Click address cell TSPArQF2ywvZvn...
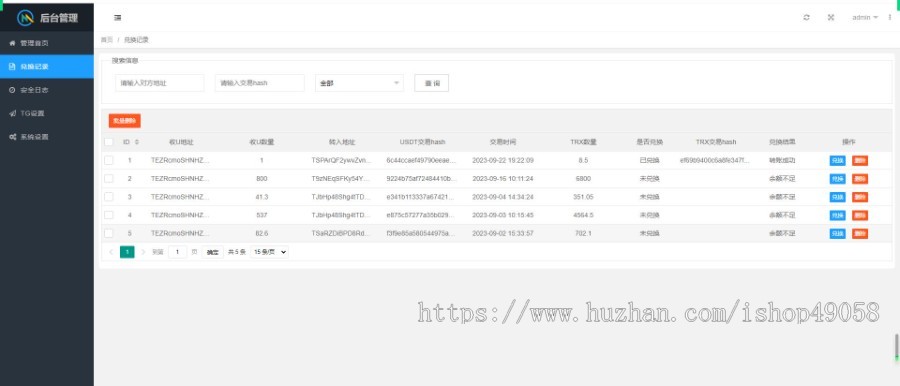The width and height of the screenshot is (900, 386). pos(342,160)
